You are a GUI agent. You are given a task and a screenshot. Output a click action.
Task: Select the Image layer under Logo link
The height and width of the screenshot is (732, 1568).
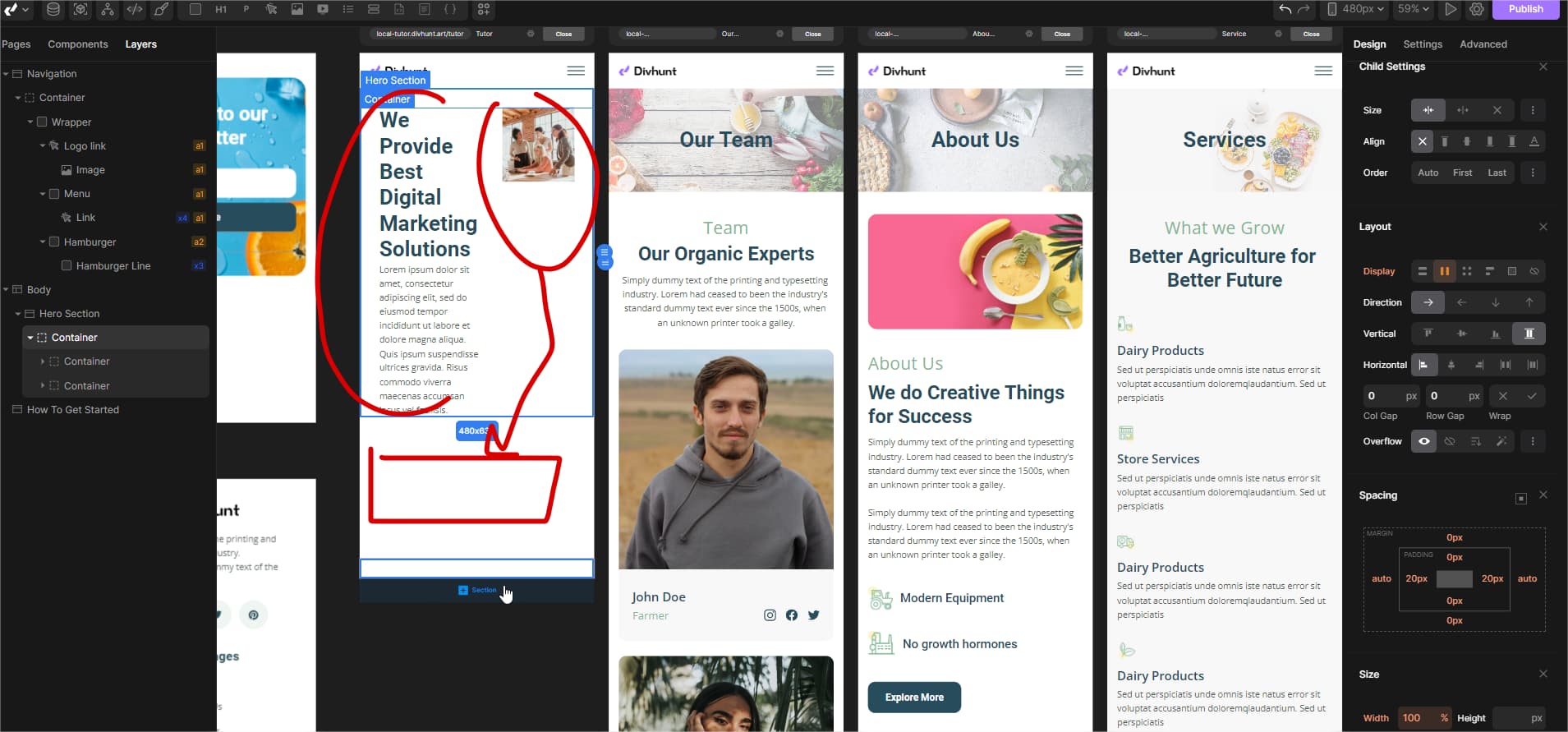(90, 170)
